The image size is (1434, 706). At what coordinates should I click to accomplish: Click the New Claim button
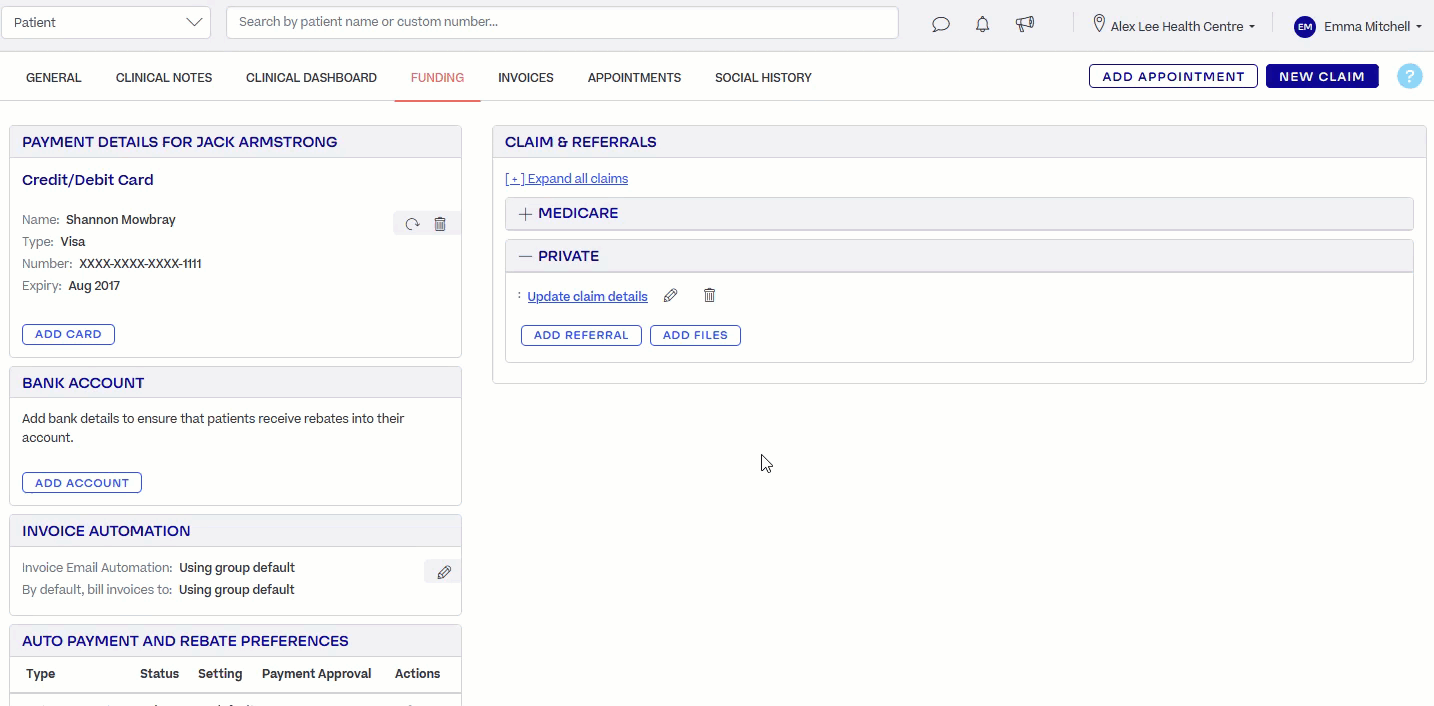pos(1322,75)
